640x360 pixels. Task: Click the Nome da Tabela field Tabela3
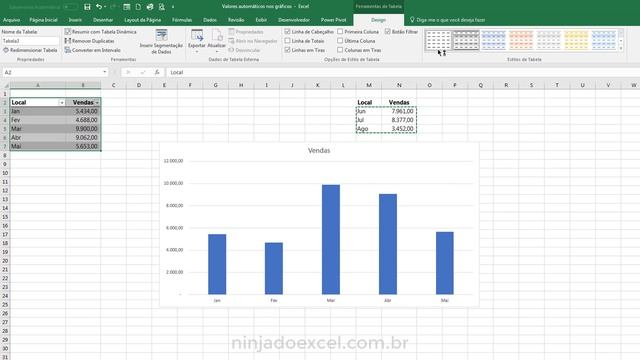coord(30,41)
